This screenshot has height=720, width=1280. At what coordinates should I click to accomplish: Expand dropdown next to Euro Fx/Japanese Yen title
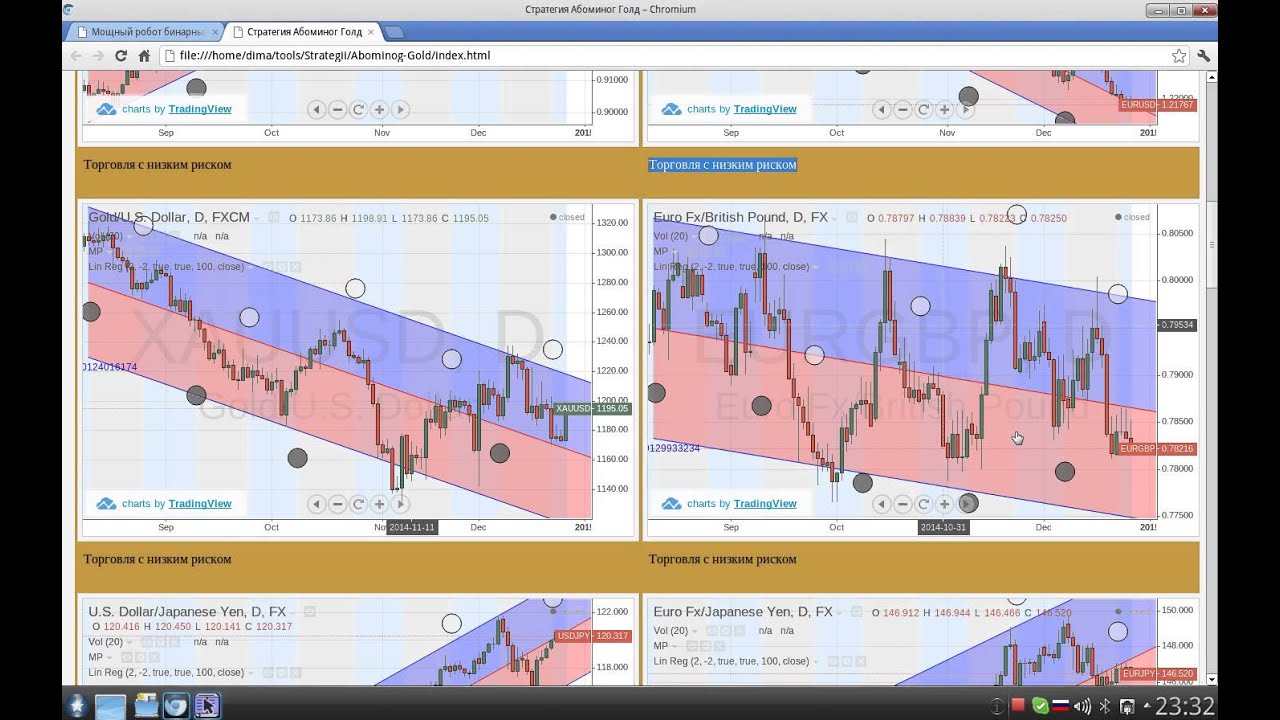pyautogui.click(x=839, y=613)
